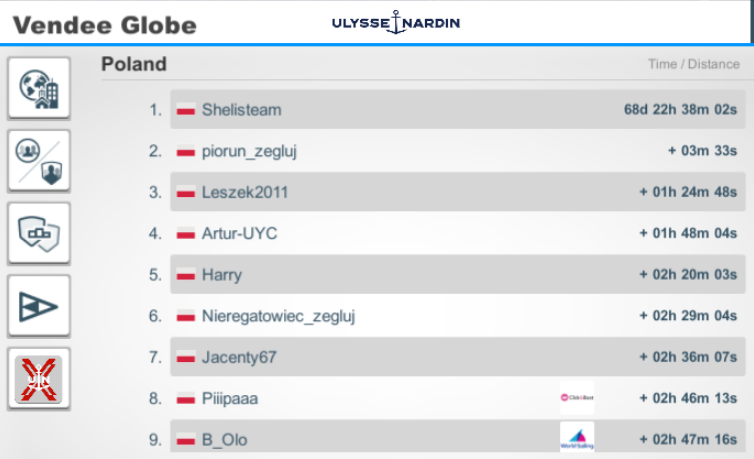This screenshot has width=754, height=459.
Task: Select the friends and team ranking icon
Action: [39, 161]
